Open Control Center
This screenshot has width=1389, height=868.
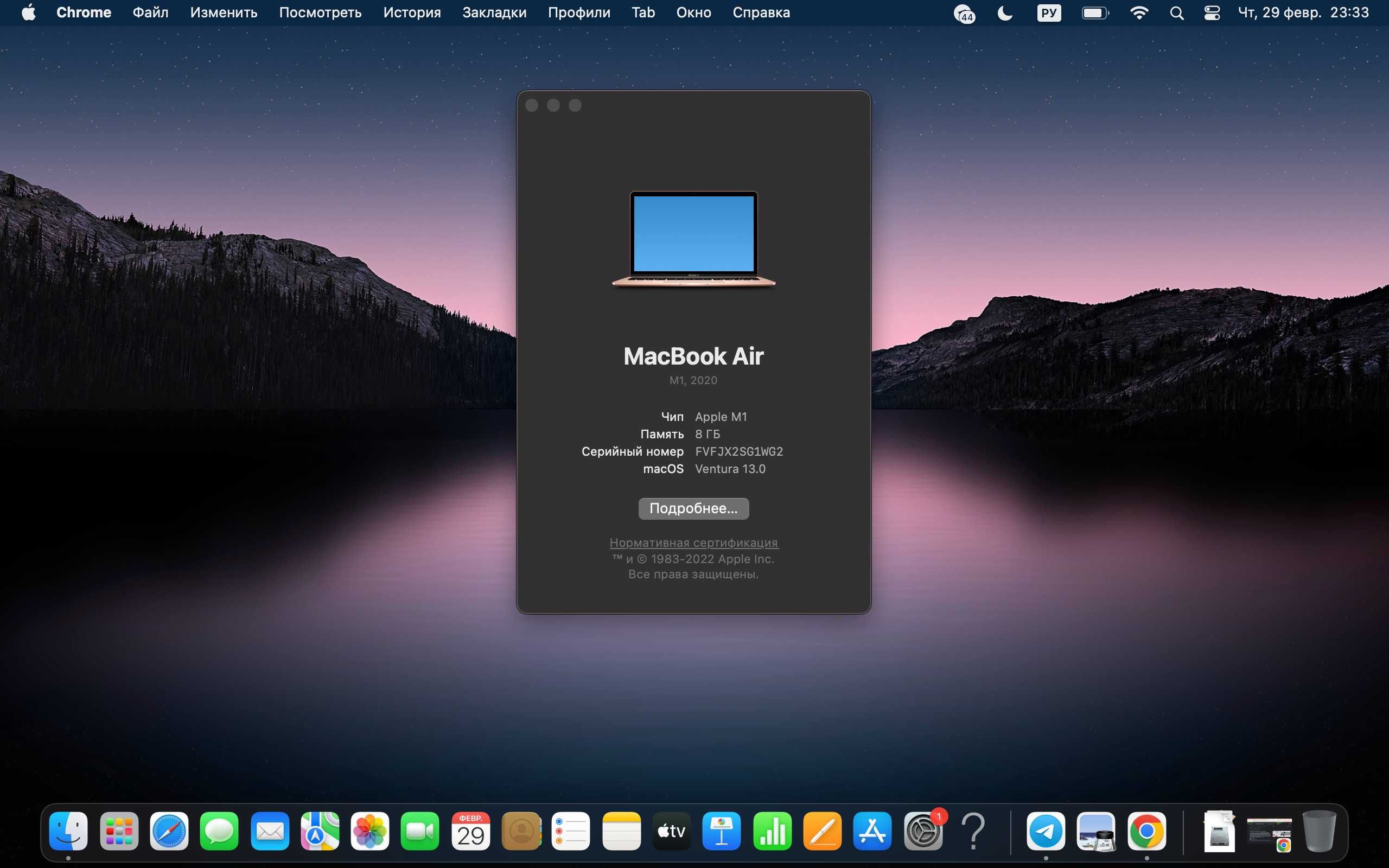1212,12
